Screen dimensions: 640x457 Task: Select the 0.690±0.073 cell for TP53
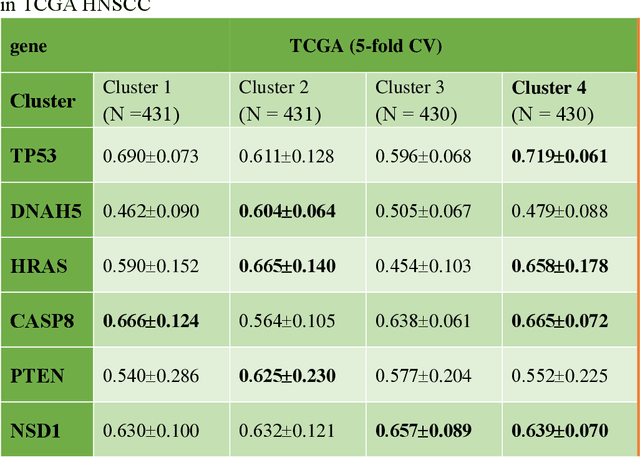tap(151, 156)
